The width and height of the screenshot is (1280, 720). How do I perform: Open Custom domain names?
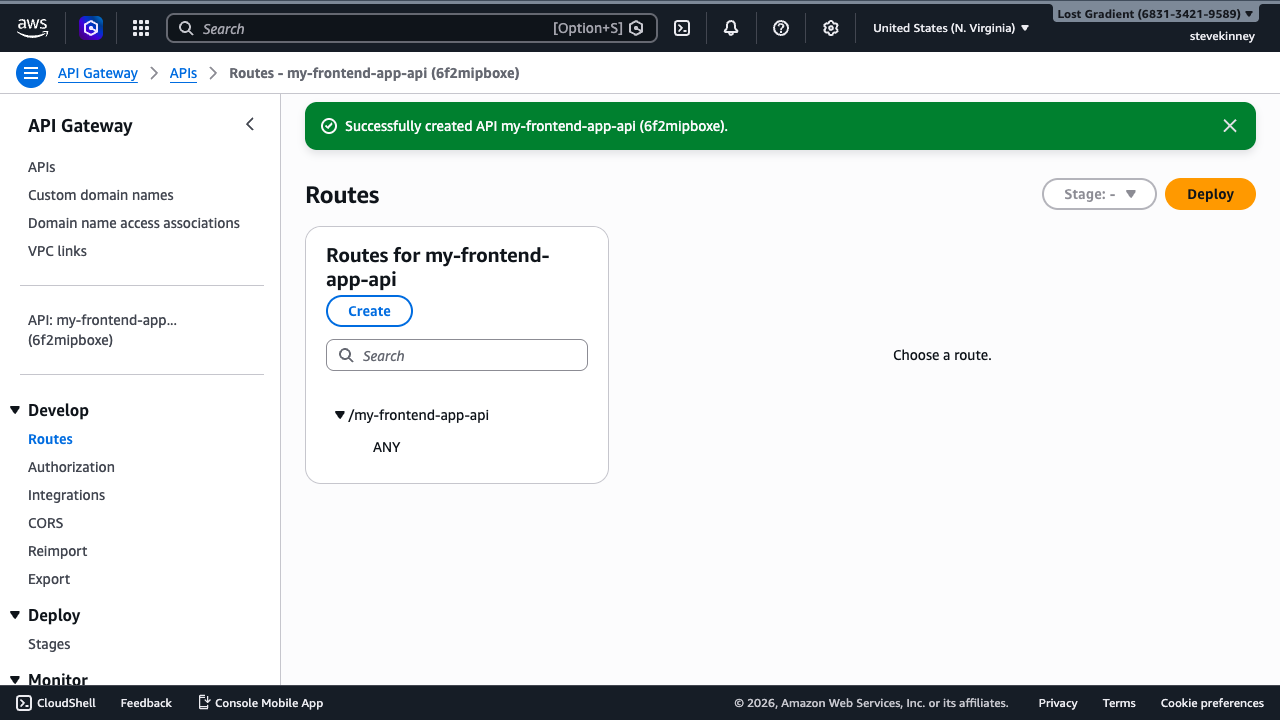coord(101,195)
